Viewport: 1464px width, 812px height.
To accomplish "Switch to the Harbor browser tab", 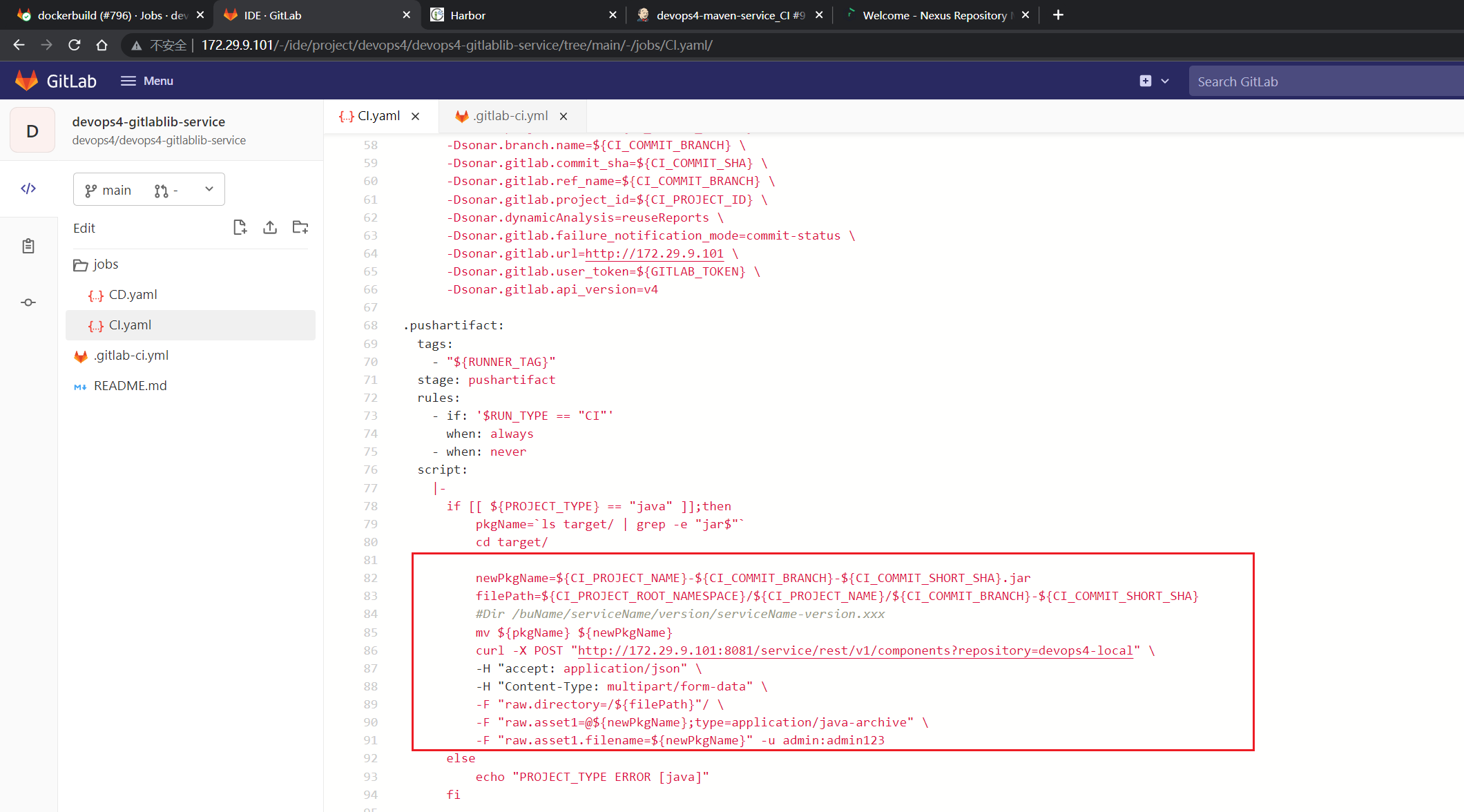I will (x=523, y=15).
